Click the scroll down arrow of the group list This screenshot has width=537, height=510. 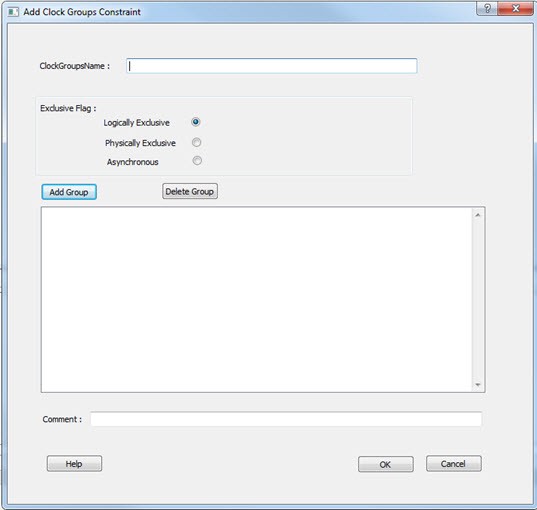[x=478, y=385]
